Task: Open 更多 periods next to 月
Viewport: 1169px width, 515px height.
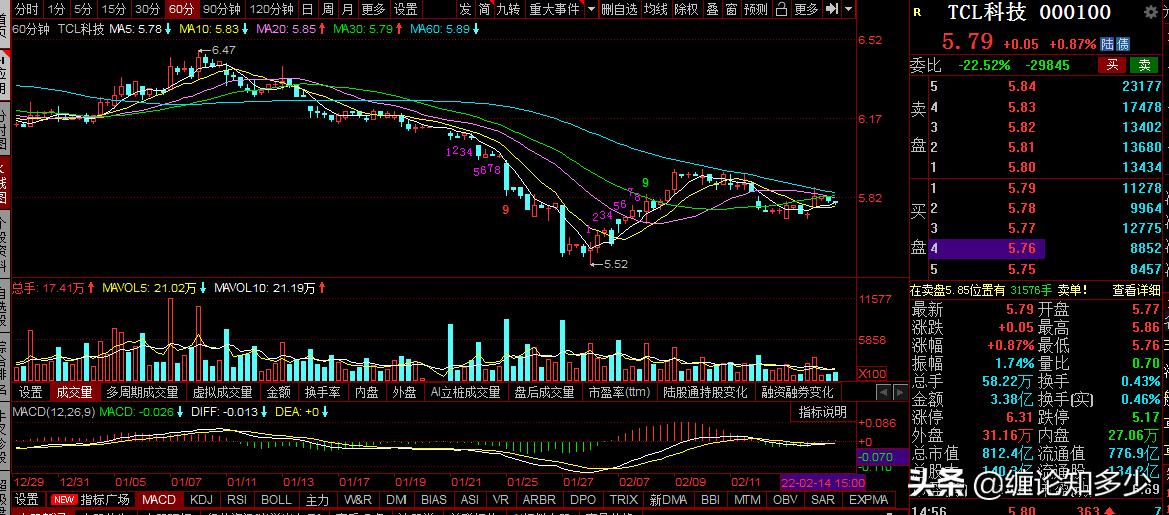Action: pyautogui.click(x=373, y=10)
